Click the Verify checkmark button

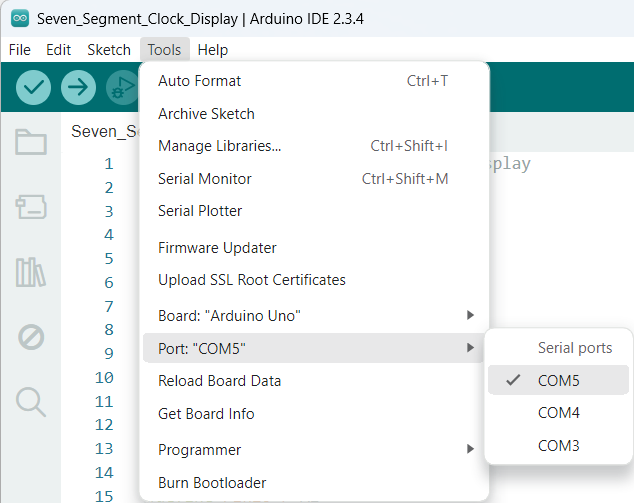click(x=34, y=87)
